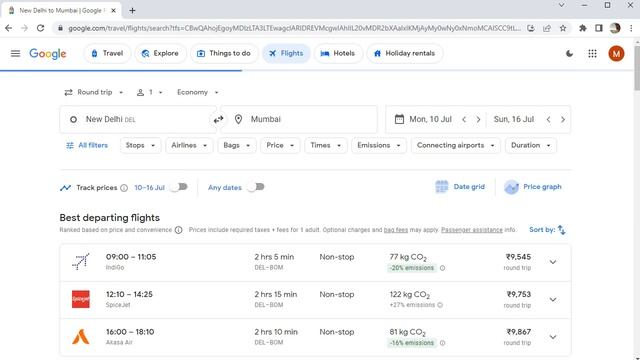Image resolution: width=640 pixels, height=360 pixels.
Task: Enable Track prices for 10–16 Jul
Action: click(179, 187)
